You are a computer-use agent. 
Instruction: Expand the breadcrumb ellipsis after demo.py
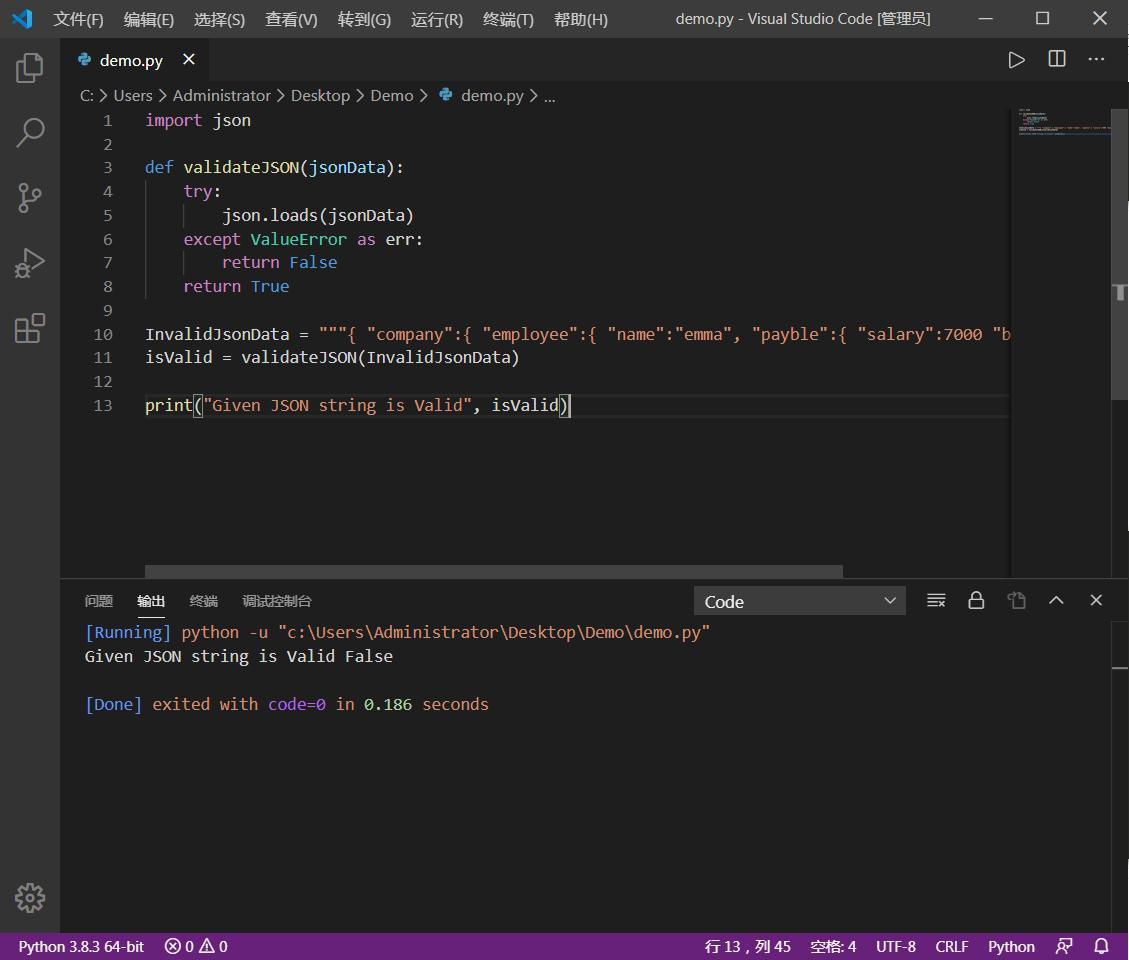(549, 95)
